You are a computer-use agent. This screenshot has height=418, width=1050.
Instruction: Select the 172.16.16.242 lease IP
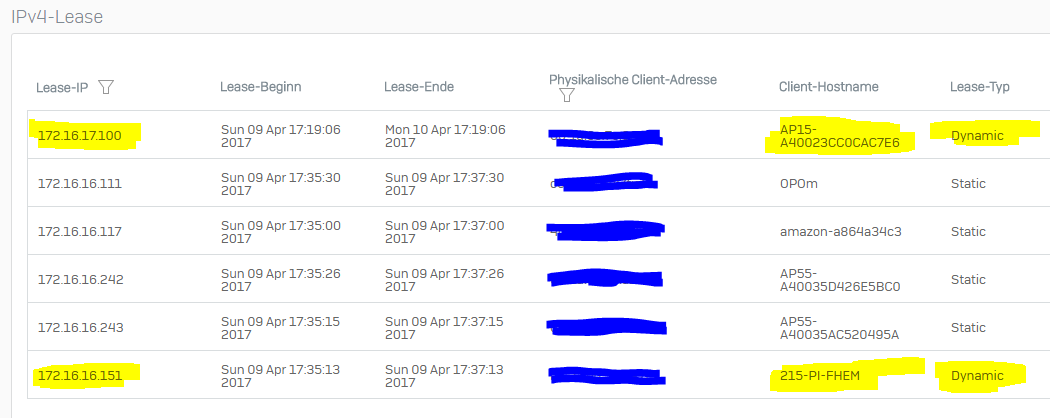(x=80, y=280)
